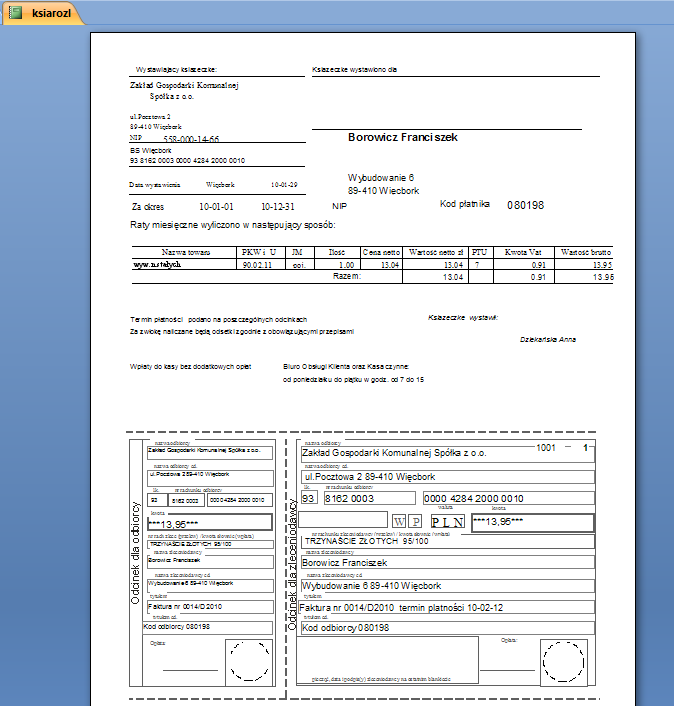Click 'od poniedziałku do piątku' hours line
Image resolution: width=674 pixels, height=706 pixels.
click(353, 380)
